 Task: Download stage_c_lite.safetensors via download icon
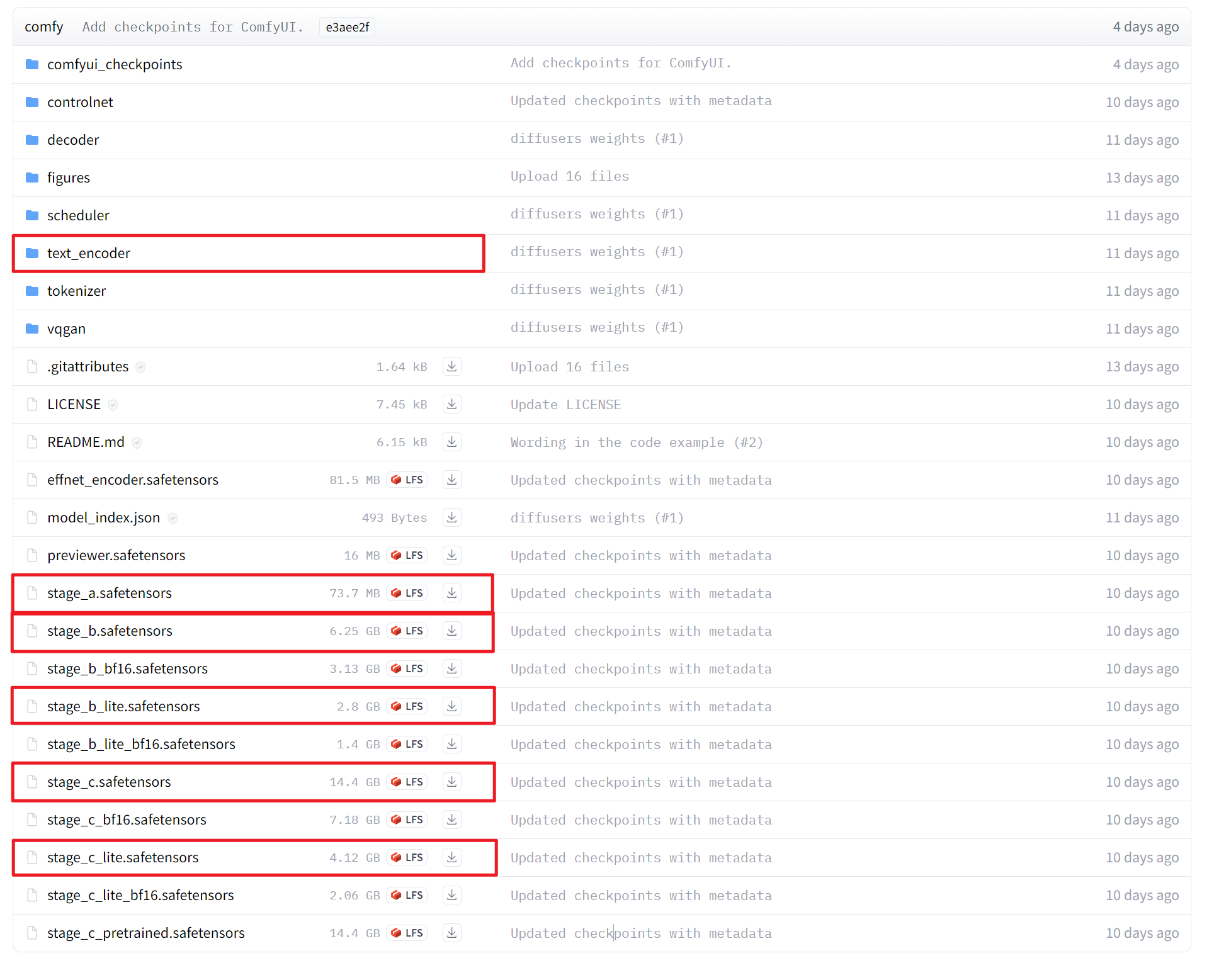(451, 857)
